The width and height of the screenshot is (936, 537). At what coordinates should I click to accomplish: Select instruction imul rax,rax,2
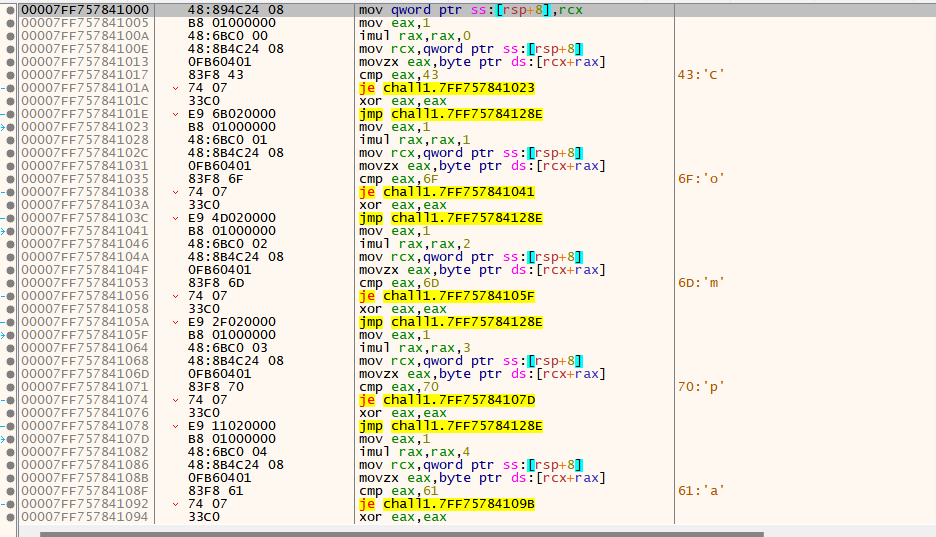415,244
